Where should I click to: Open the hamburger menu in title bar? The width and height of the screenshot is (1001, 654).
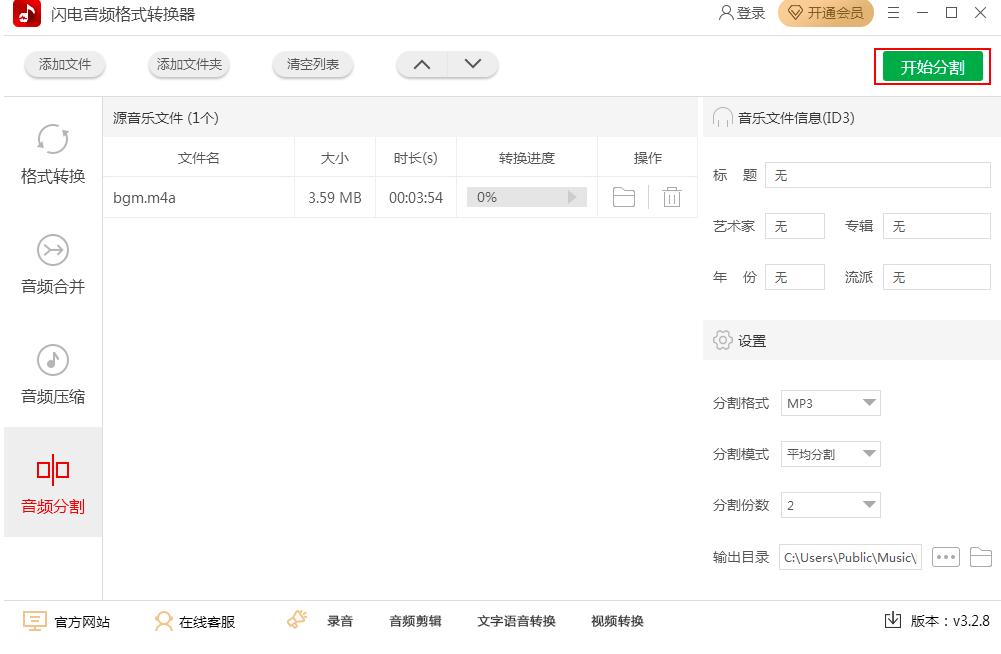pos(893,13)
